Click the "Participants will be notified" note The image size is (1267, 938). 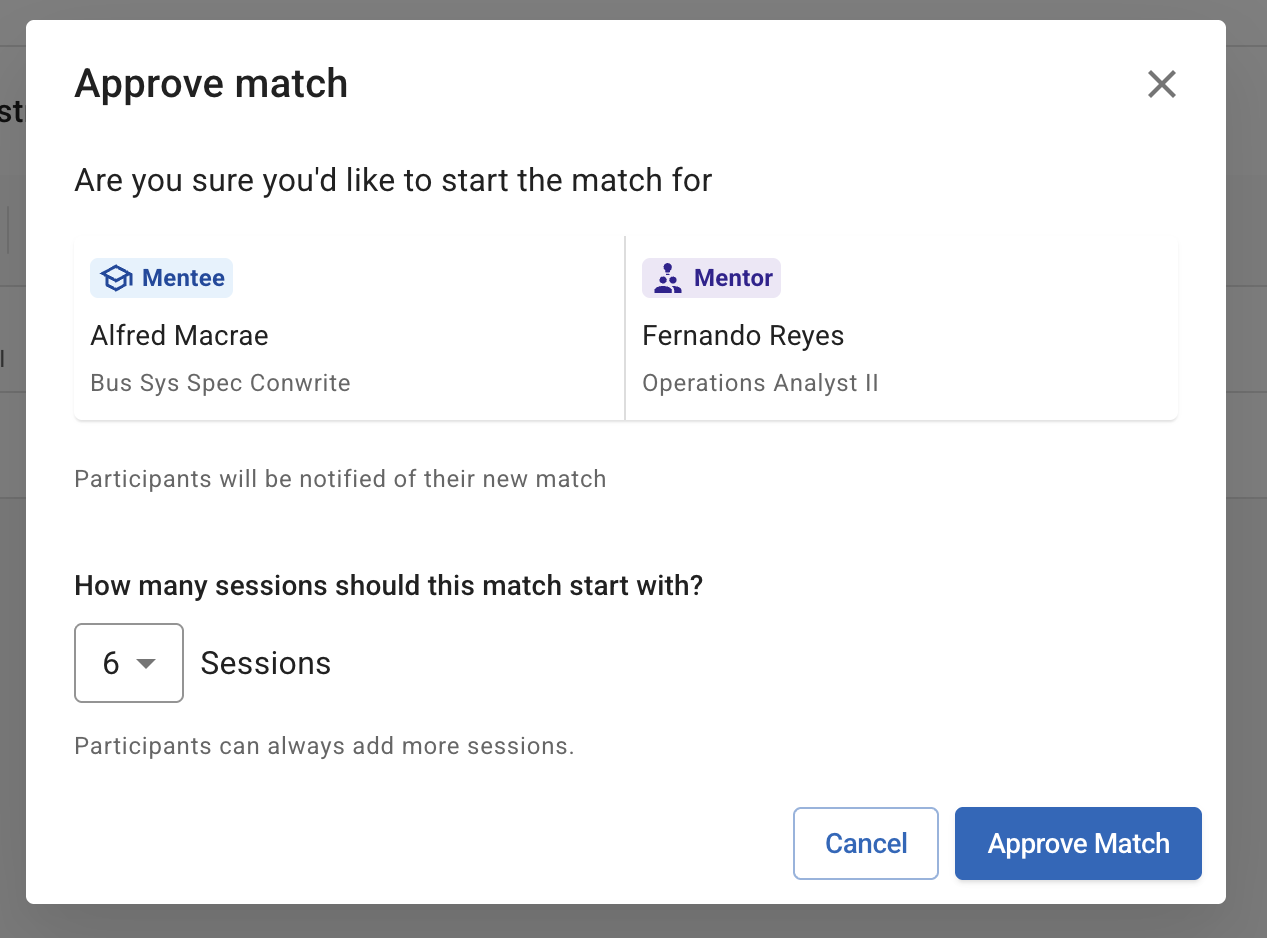(x=340, y=479)
